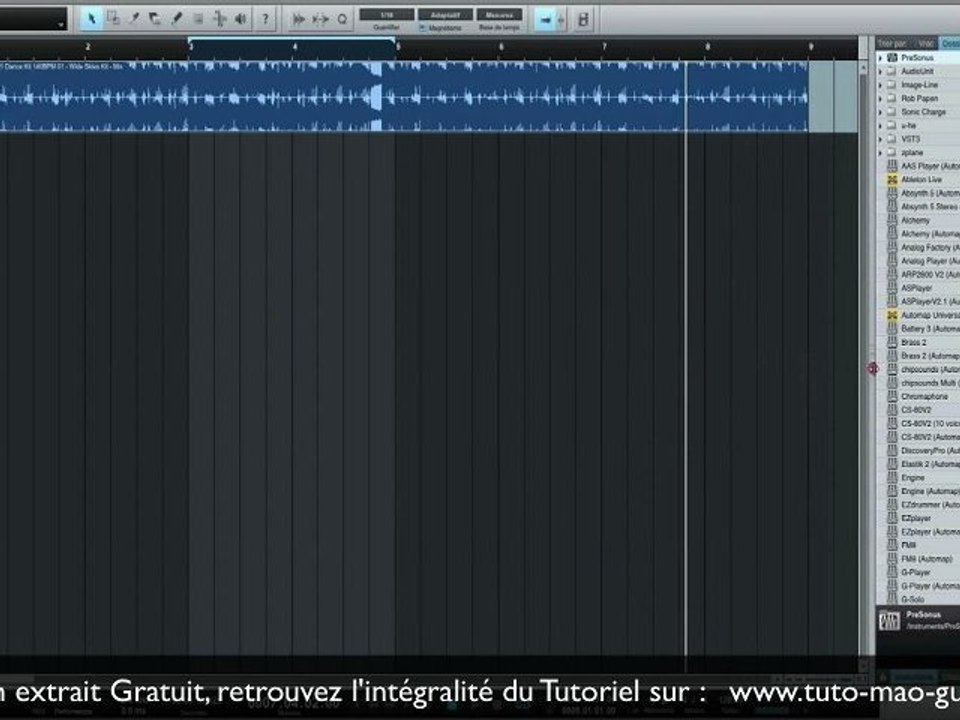Toggle the autoscroll arrow button
Screen dimensions: 960x720
pos(544,20)
